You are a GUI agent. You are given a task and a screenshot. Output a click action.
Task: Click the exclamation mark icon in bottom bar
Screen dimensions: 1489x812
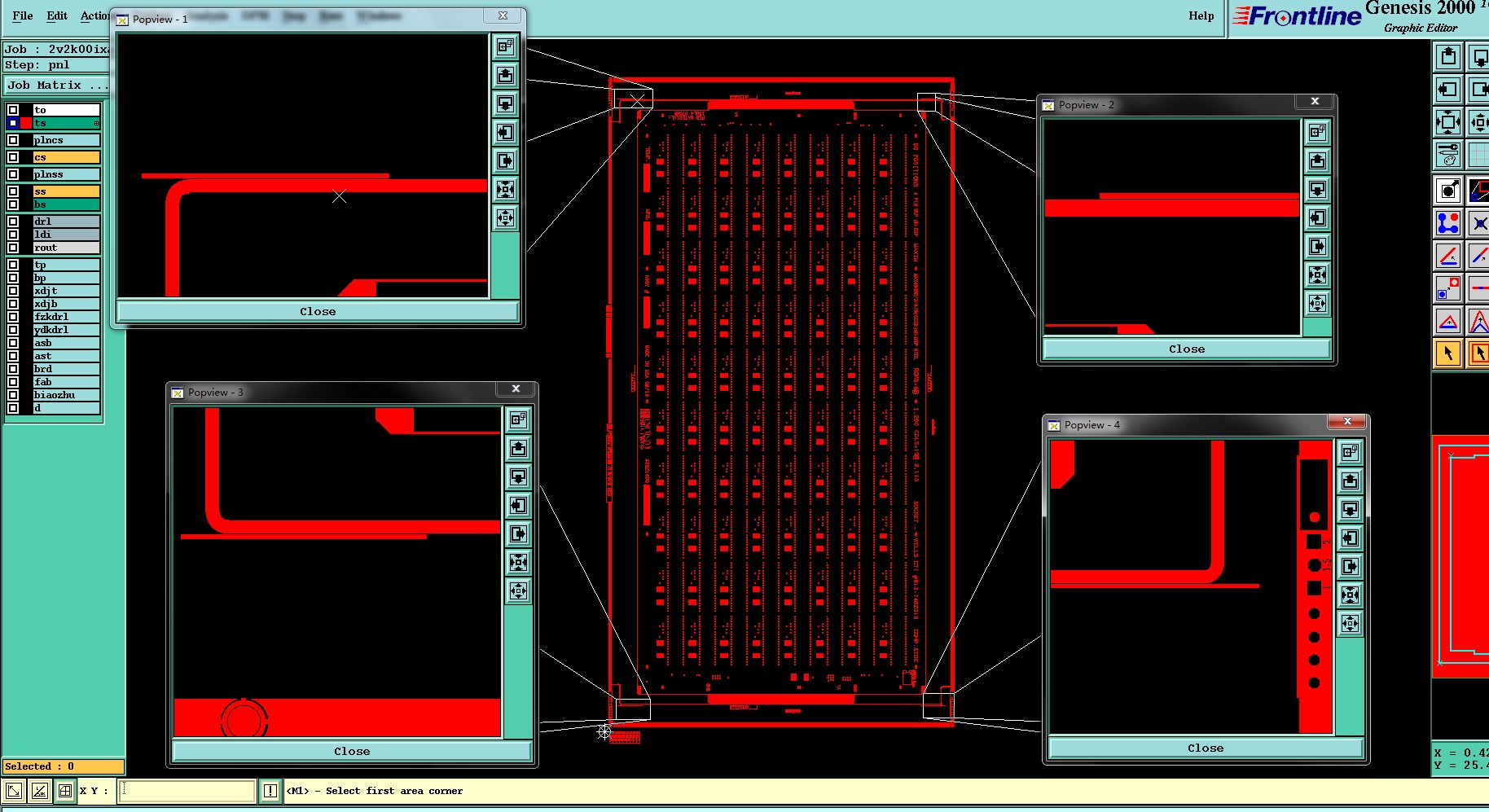click(x=270, y=791)
